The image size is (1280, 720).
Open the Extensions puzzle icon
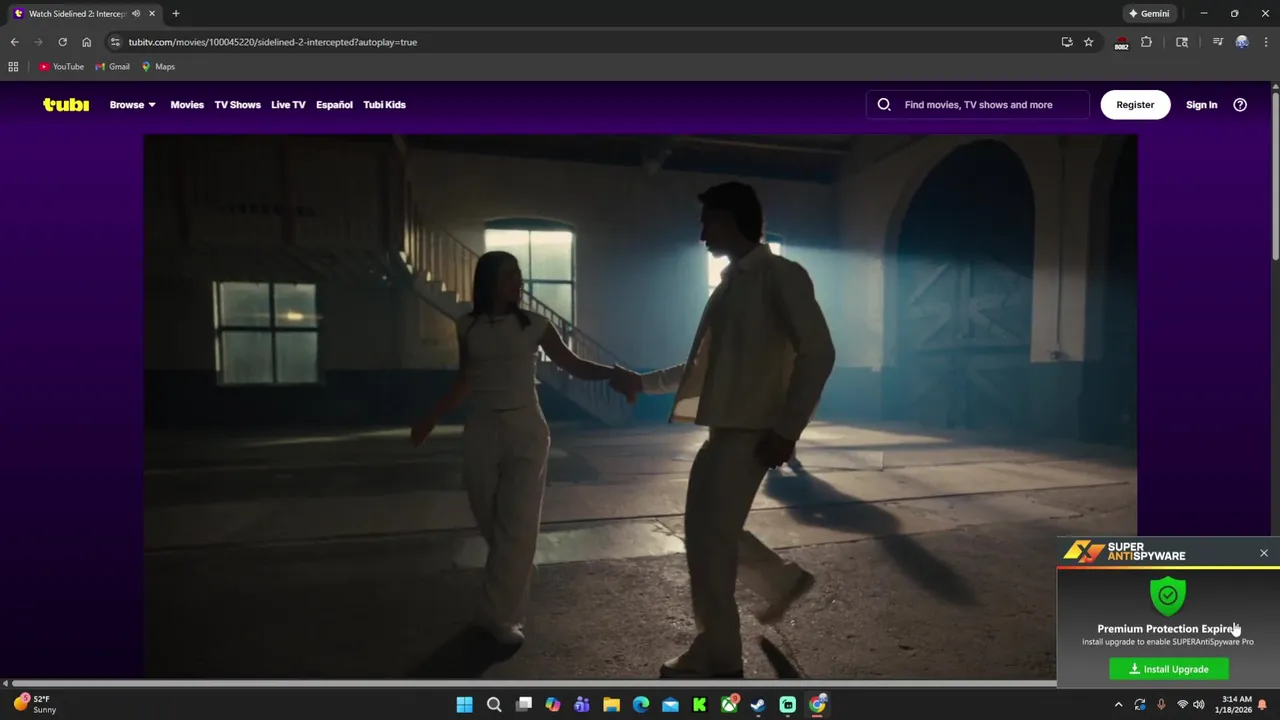point(1146,42)
